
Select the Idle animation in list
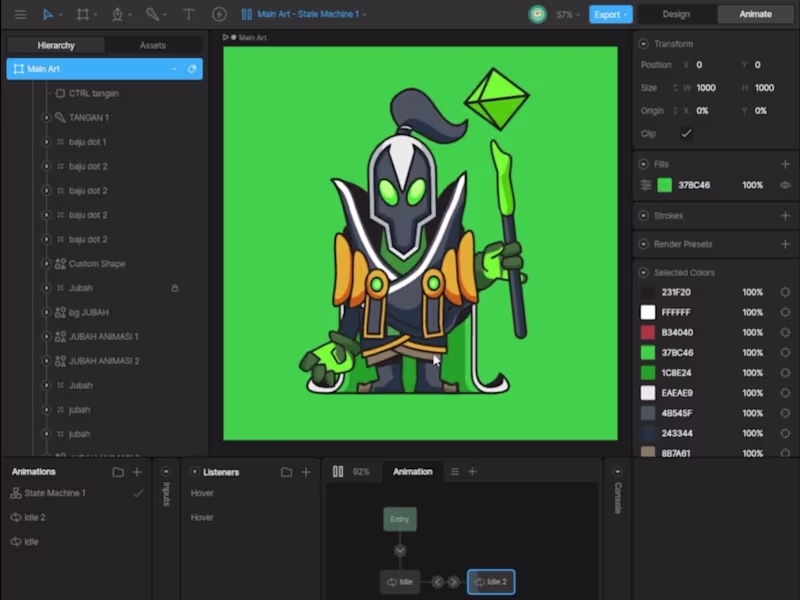(x=32, y=542)
